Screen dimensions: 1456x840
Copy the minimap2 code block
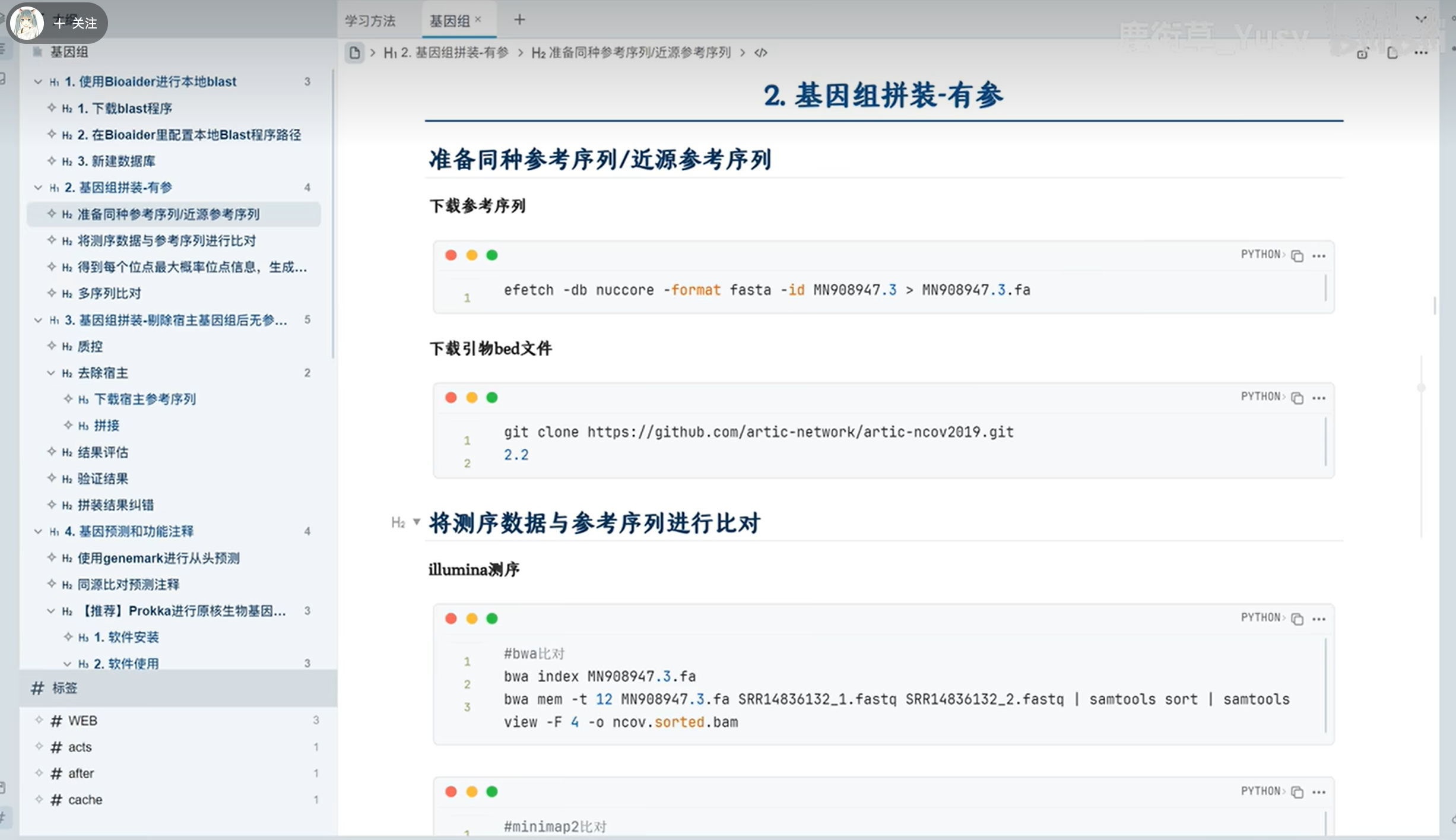click(1297, 793)
